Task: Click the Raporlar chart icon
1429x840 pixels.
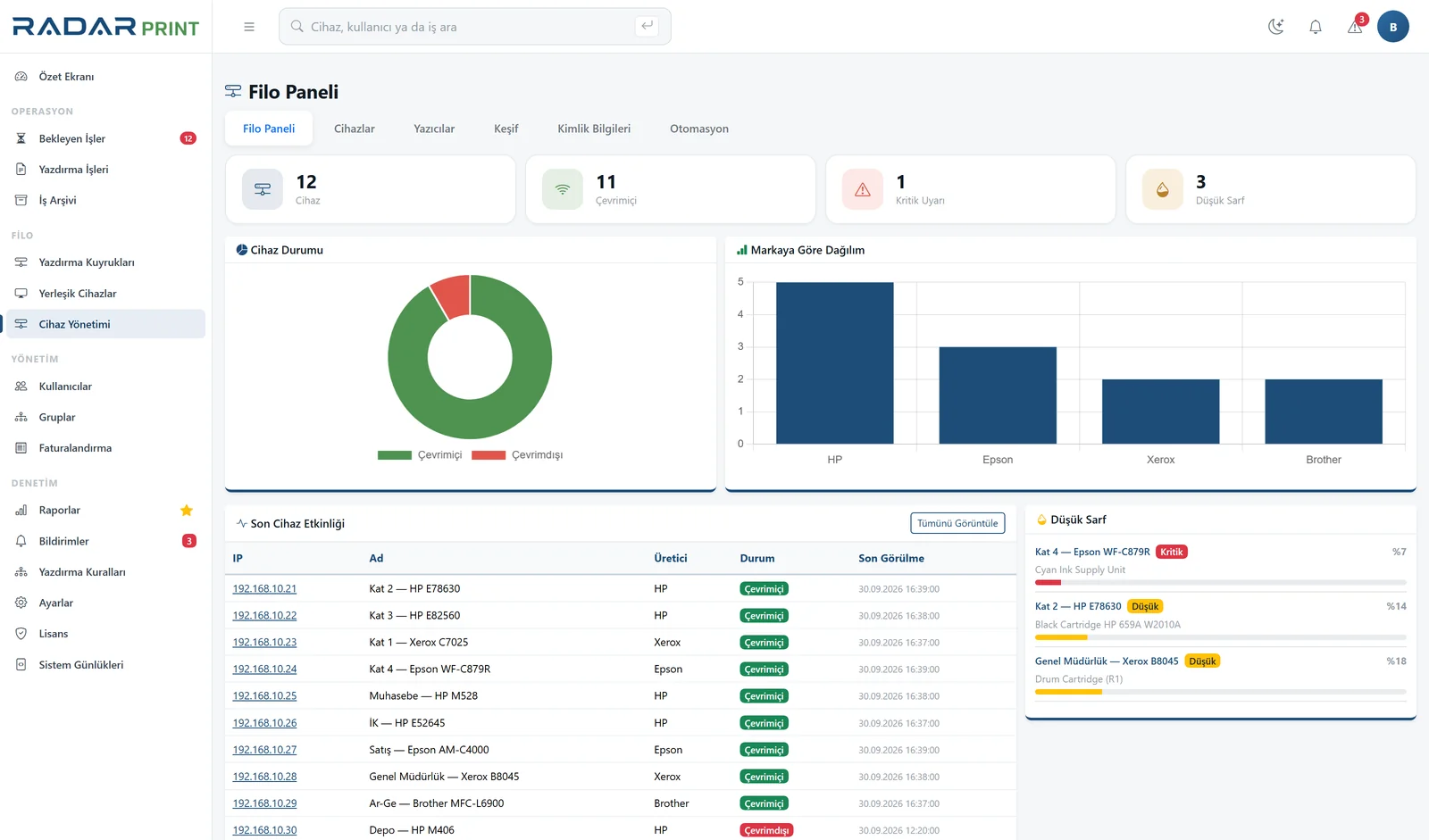Action: point(21,511)
